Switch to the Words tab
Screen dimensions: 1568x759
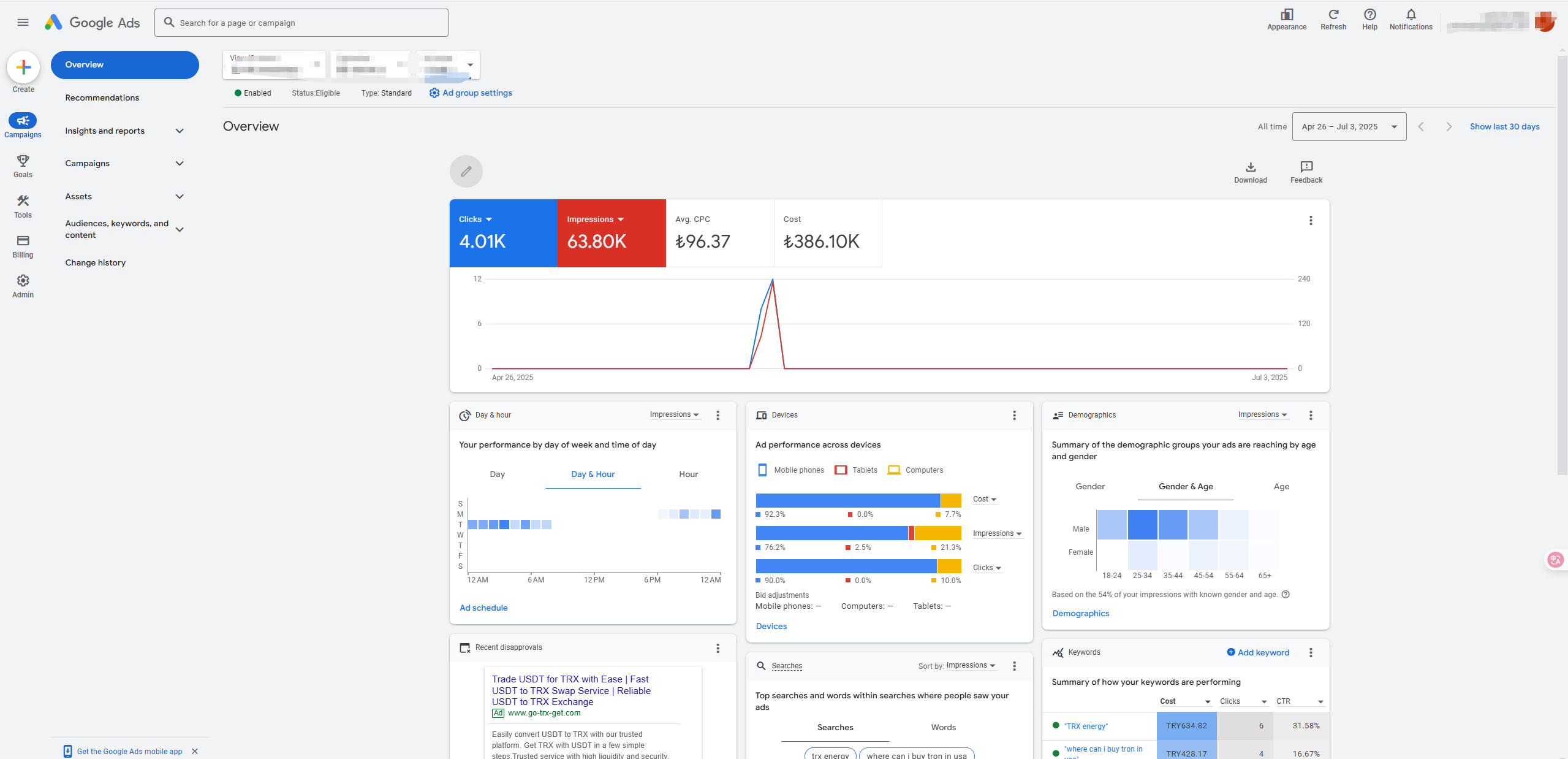[x=943, y=727]
